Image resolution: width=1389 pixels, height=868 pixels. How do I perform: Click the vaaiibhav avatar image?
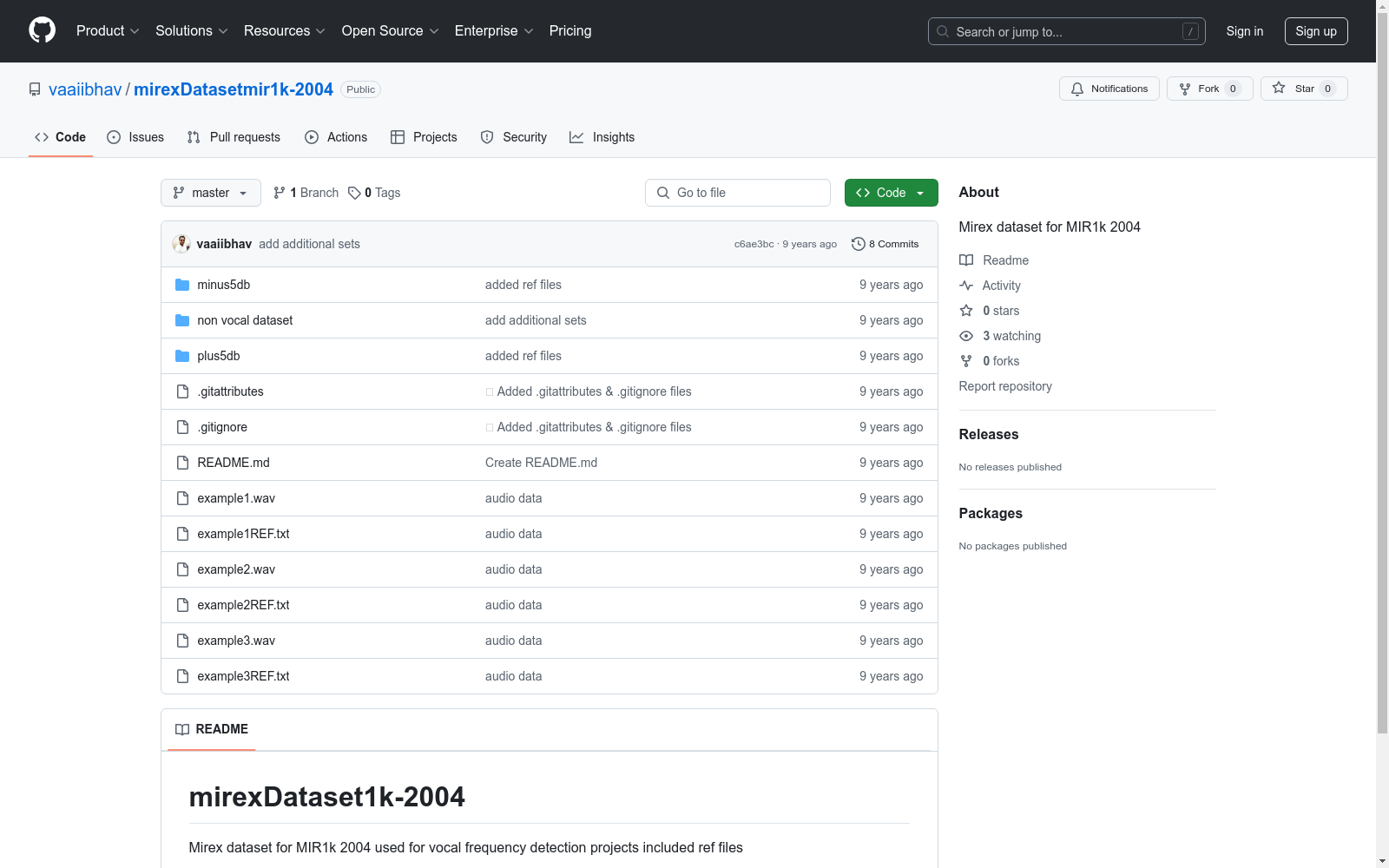[x=181, y=244]
